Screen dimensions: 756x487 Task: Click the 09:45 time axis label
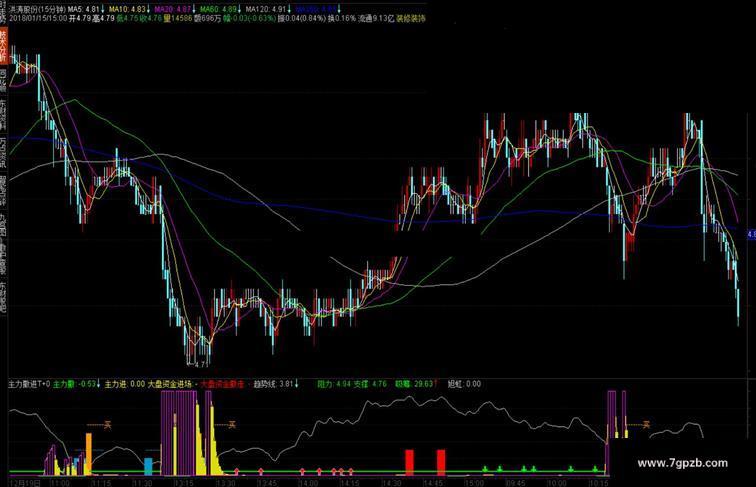516,483
